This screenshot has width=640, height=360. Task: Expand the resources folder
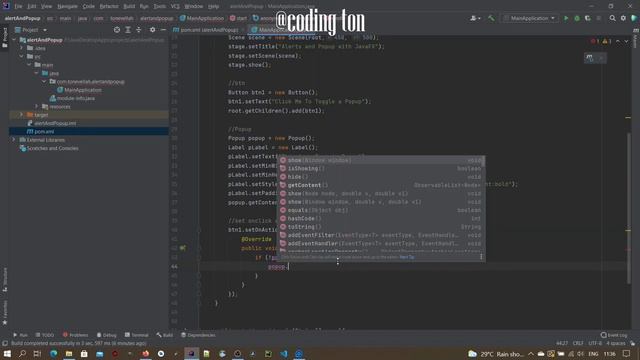pyautogui.click(x=37, y=107)
